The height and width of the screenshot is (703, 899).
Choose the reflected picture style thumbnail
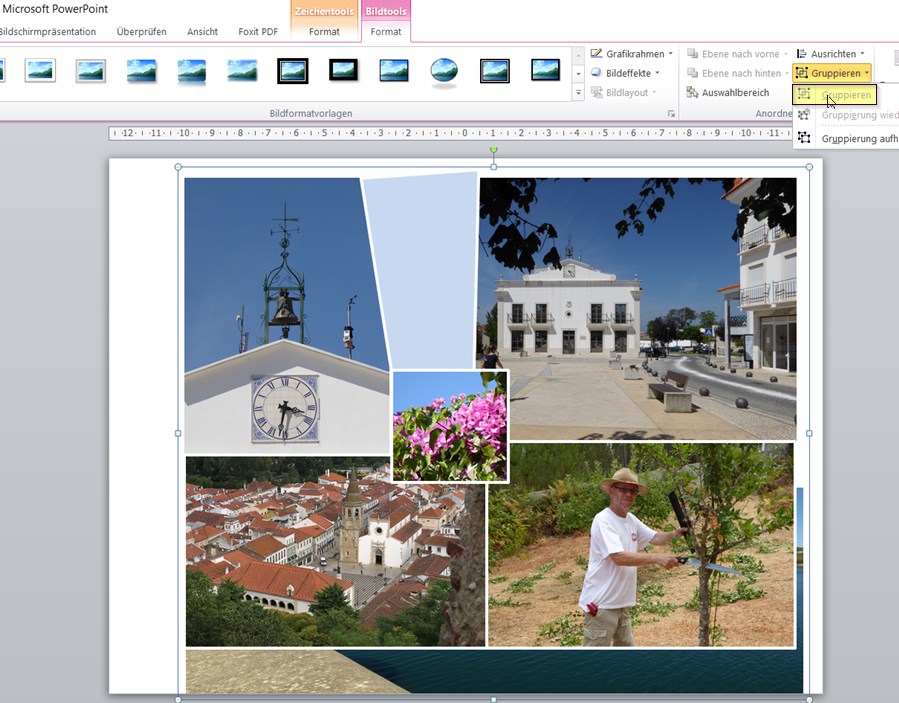click(x=191, y=70)
